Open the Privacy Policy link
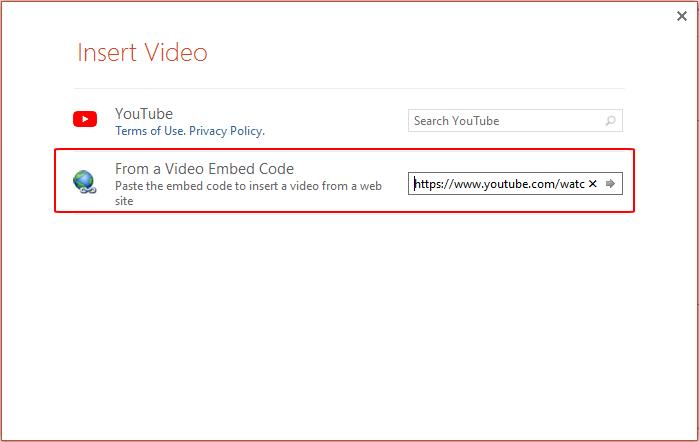Viewport: 699px width, 442px height. (226, 131)
